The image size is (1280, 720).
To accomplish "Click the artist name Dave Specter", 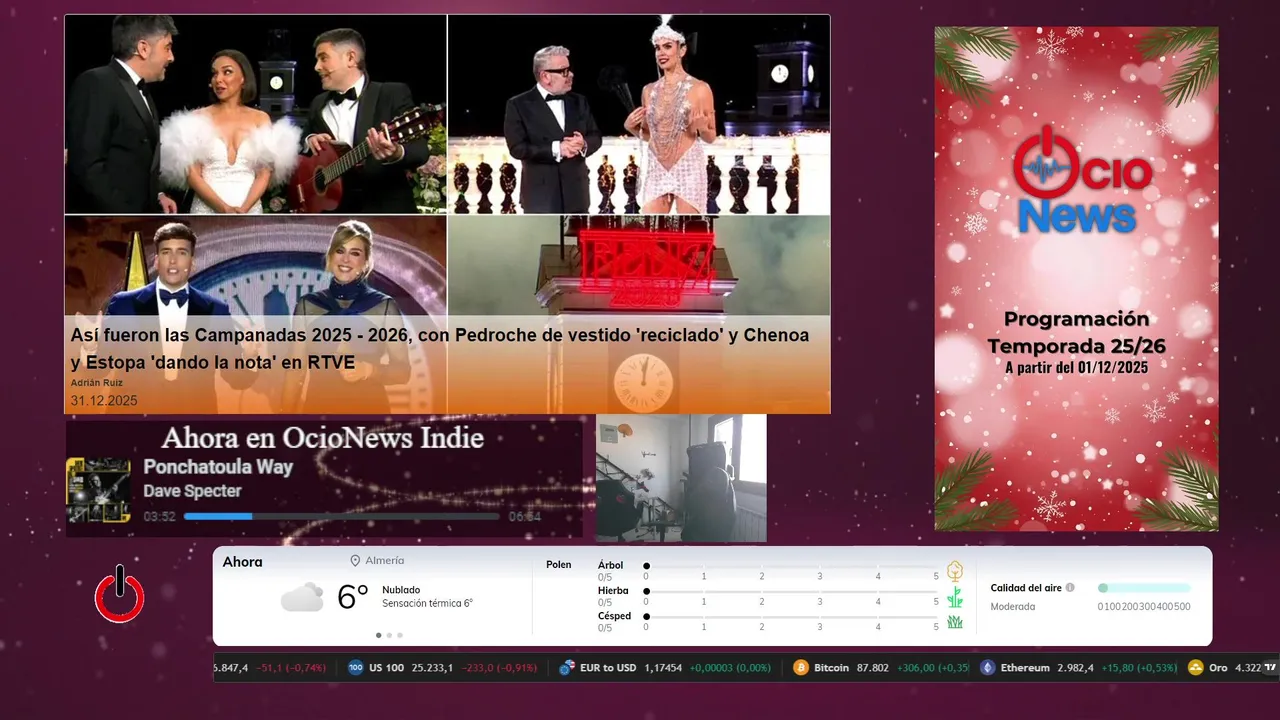I will click(192, 491).
